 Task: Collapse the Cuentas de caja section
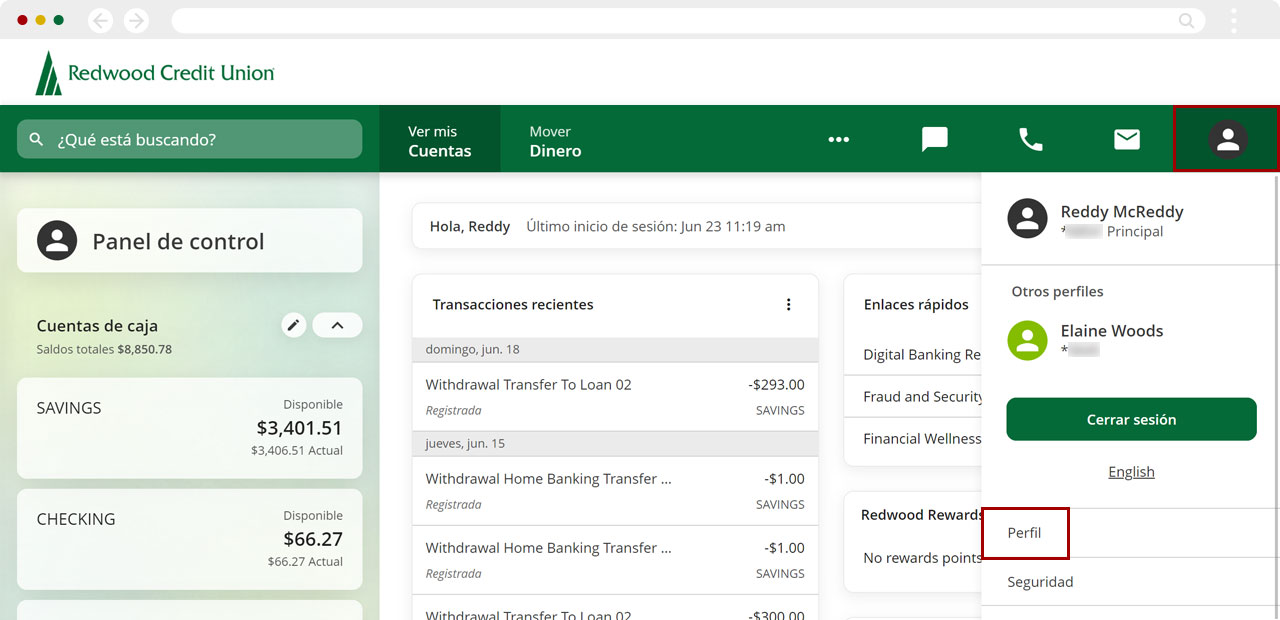pyautogui.click(x=337, y=325)
